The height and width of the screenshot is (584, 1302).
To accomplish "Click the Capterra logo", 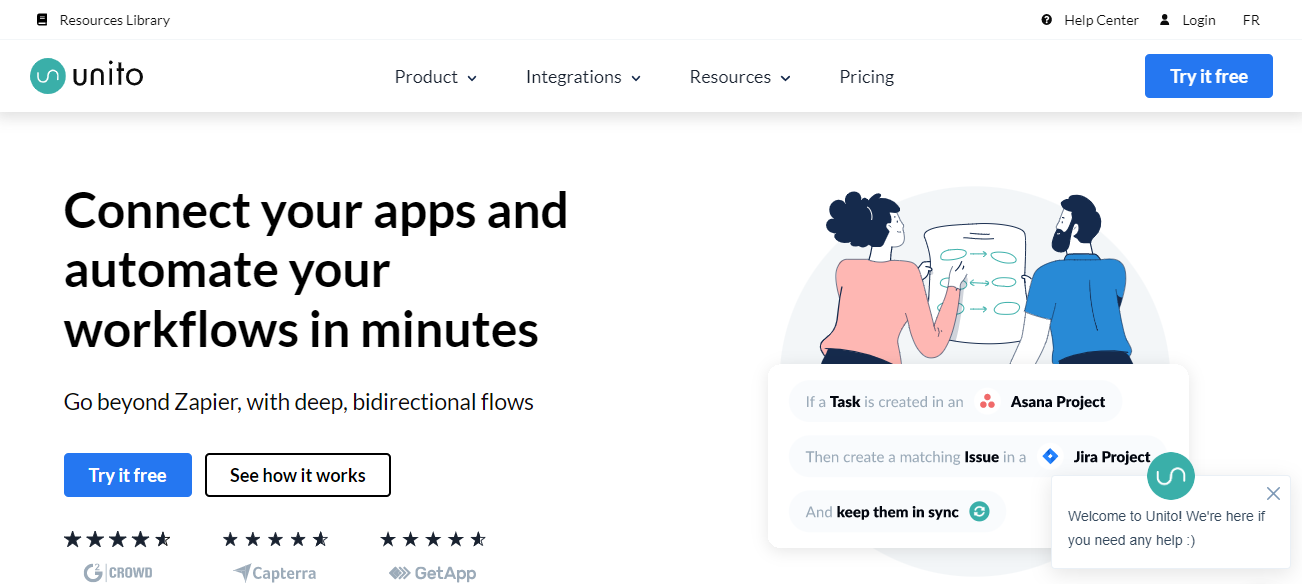I will 275,573.
